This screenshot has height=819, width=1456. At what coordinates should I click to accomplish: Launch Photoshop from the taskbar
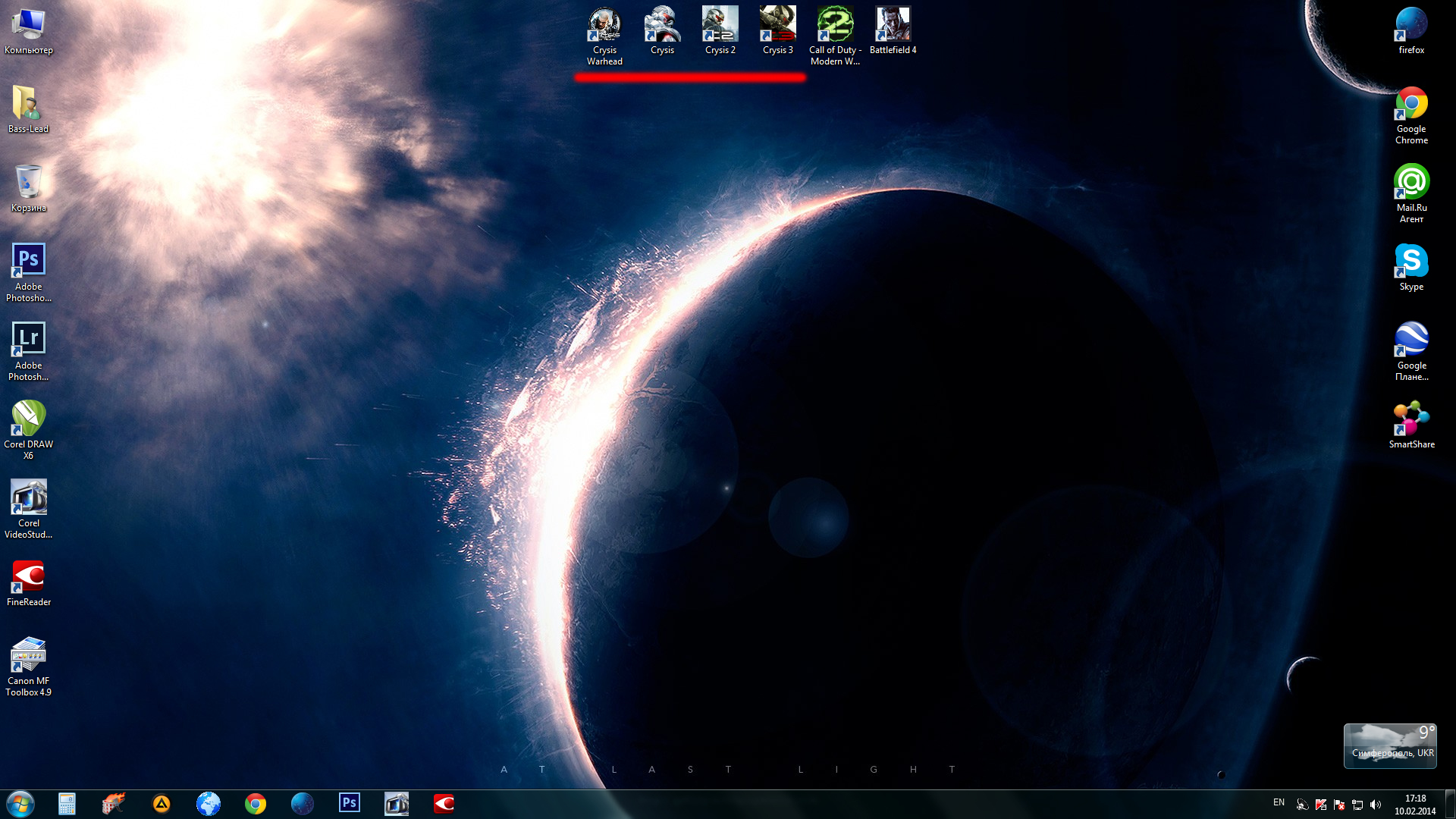coord(350,804)
